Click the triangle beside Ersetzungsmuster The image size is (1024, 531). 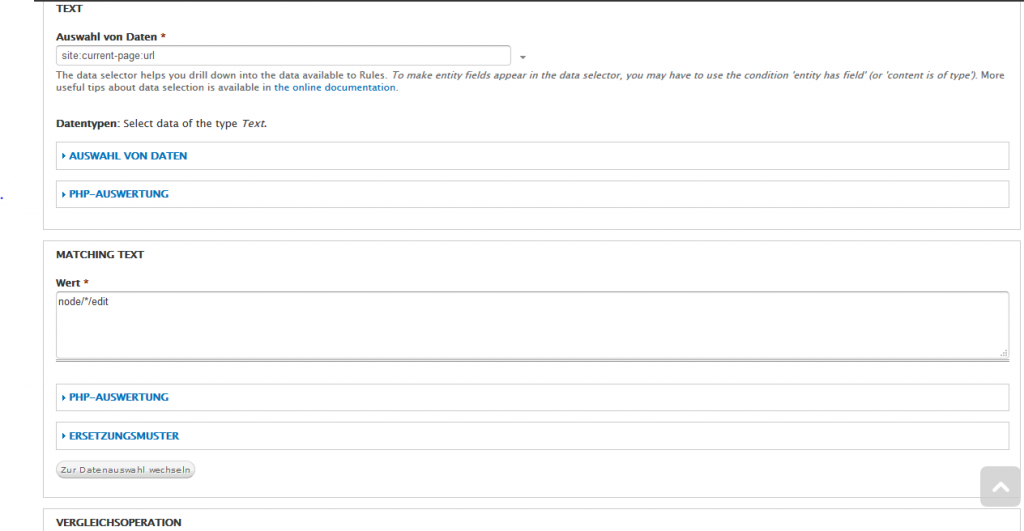[x=64, y=436]
